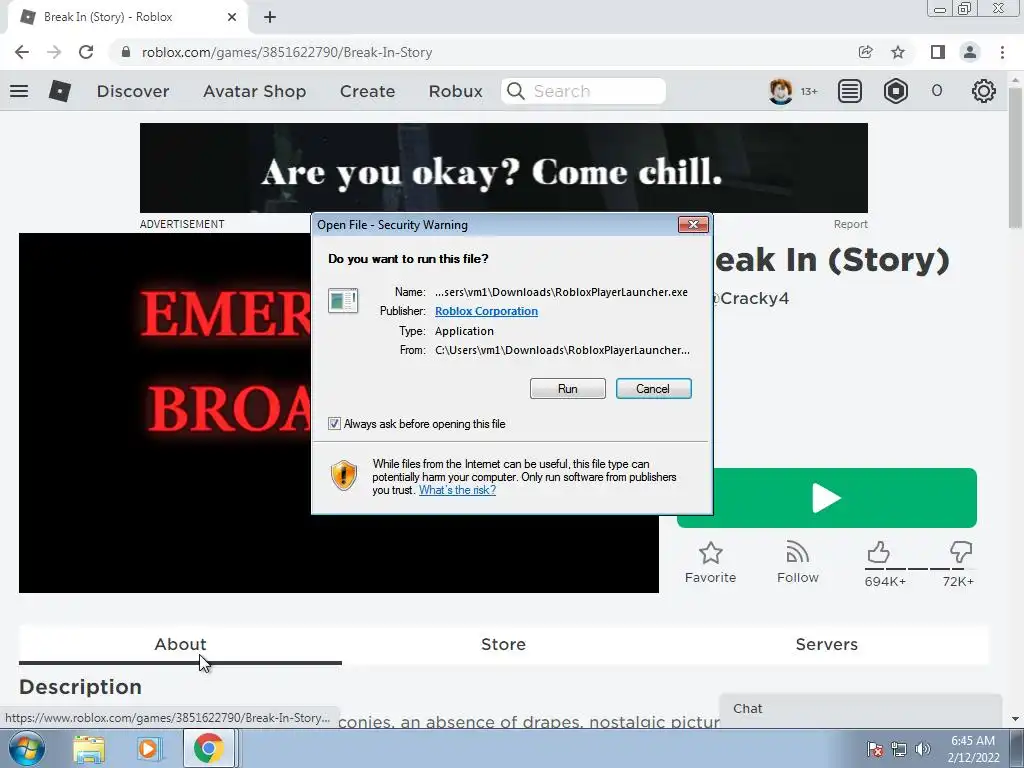Toggle the Chrome side panel icon
The width and height of the screenshot is (1024, 768).
click(938, 52)
